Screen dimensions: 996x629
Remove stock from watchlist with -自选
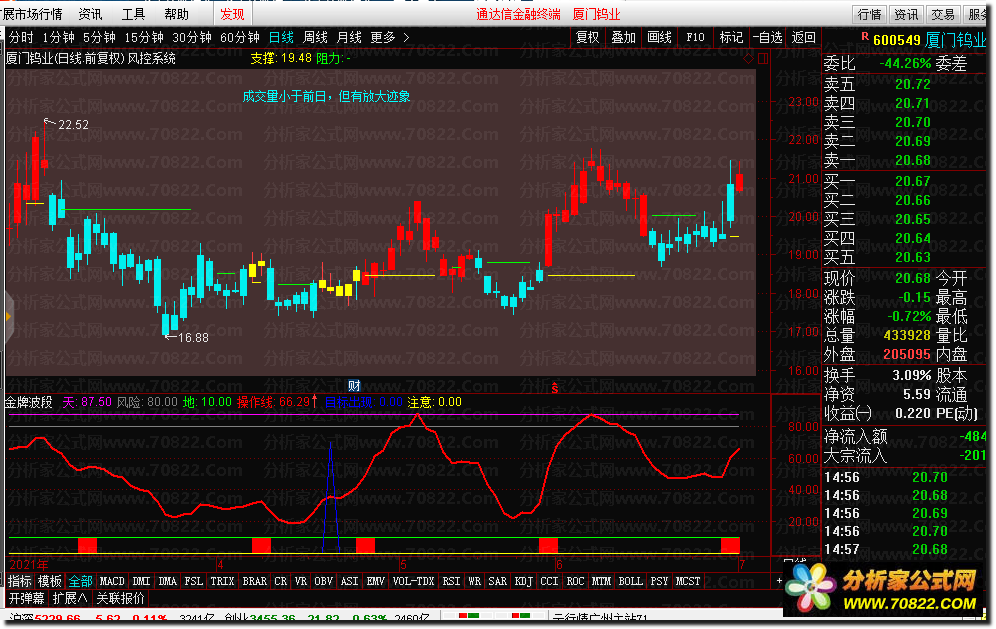(767, 37)
